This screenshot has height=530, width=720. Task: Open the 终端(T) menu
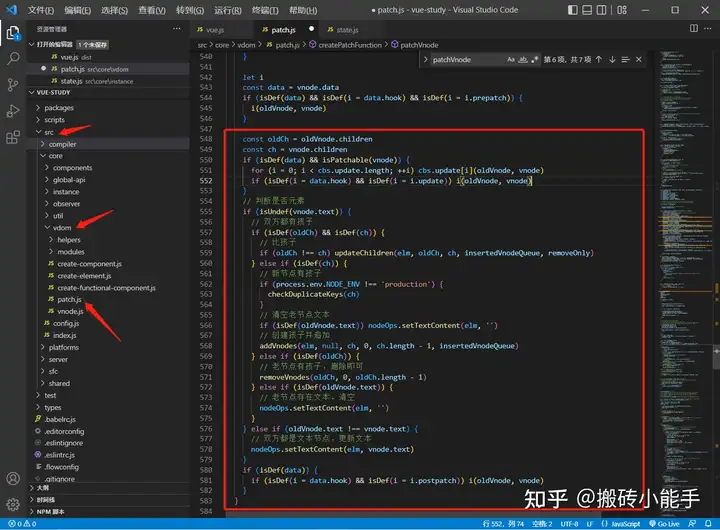click(x=265, y=10)
